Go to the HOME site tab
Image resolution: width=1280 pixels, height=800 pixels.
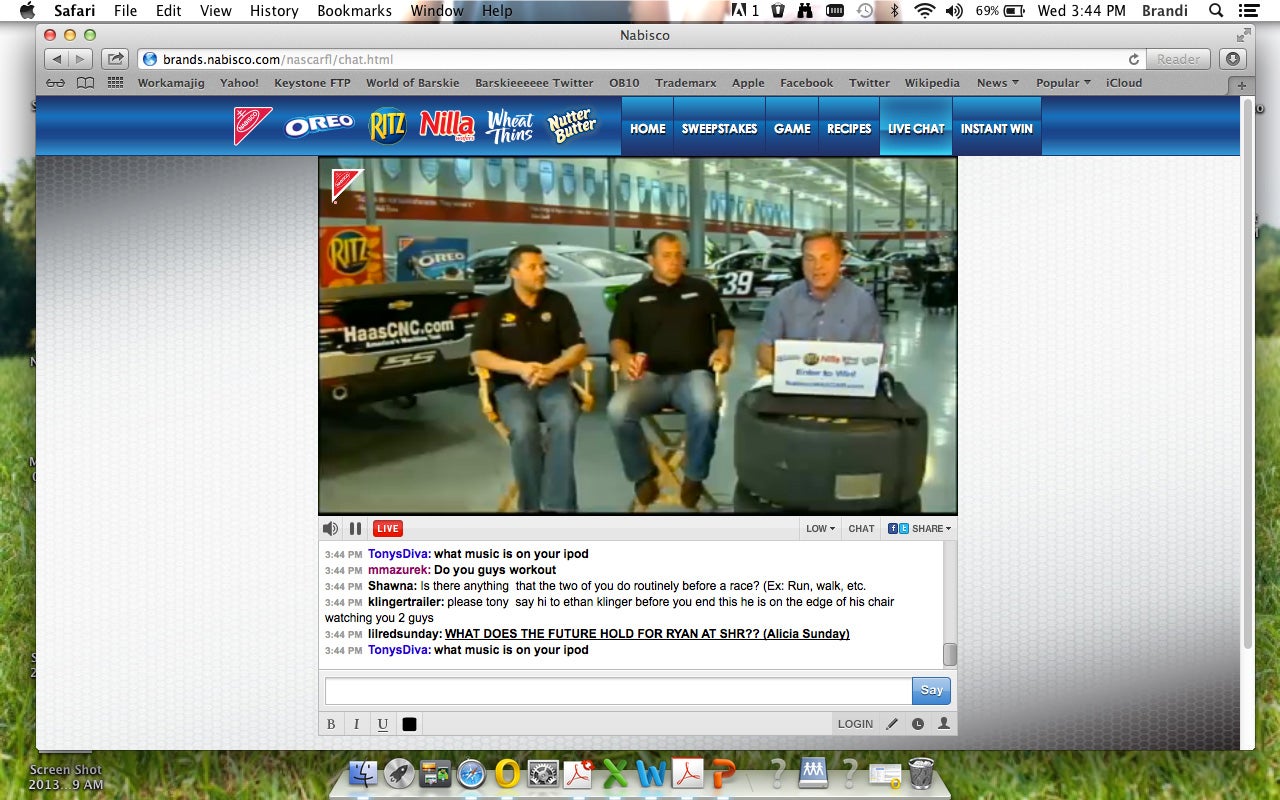click(648, 128)
